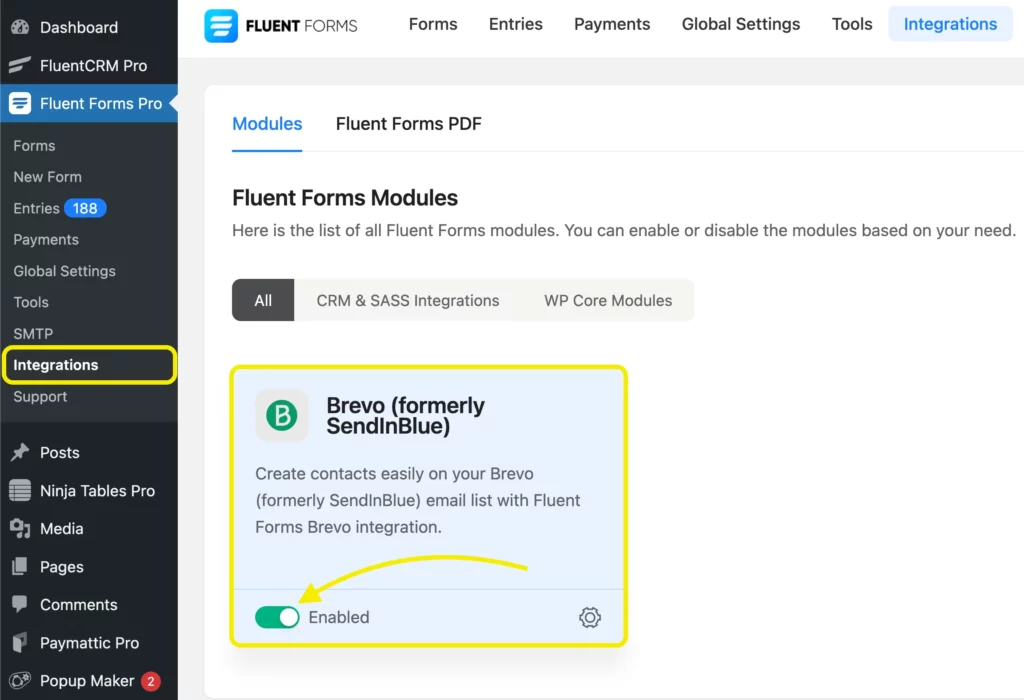Click the FluentCRM Pro sidebar icon
Image resolution: width=1024 pixels, height=700 pixels.
[20, 65]
